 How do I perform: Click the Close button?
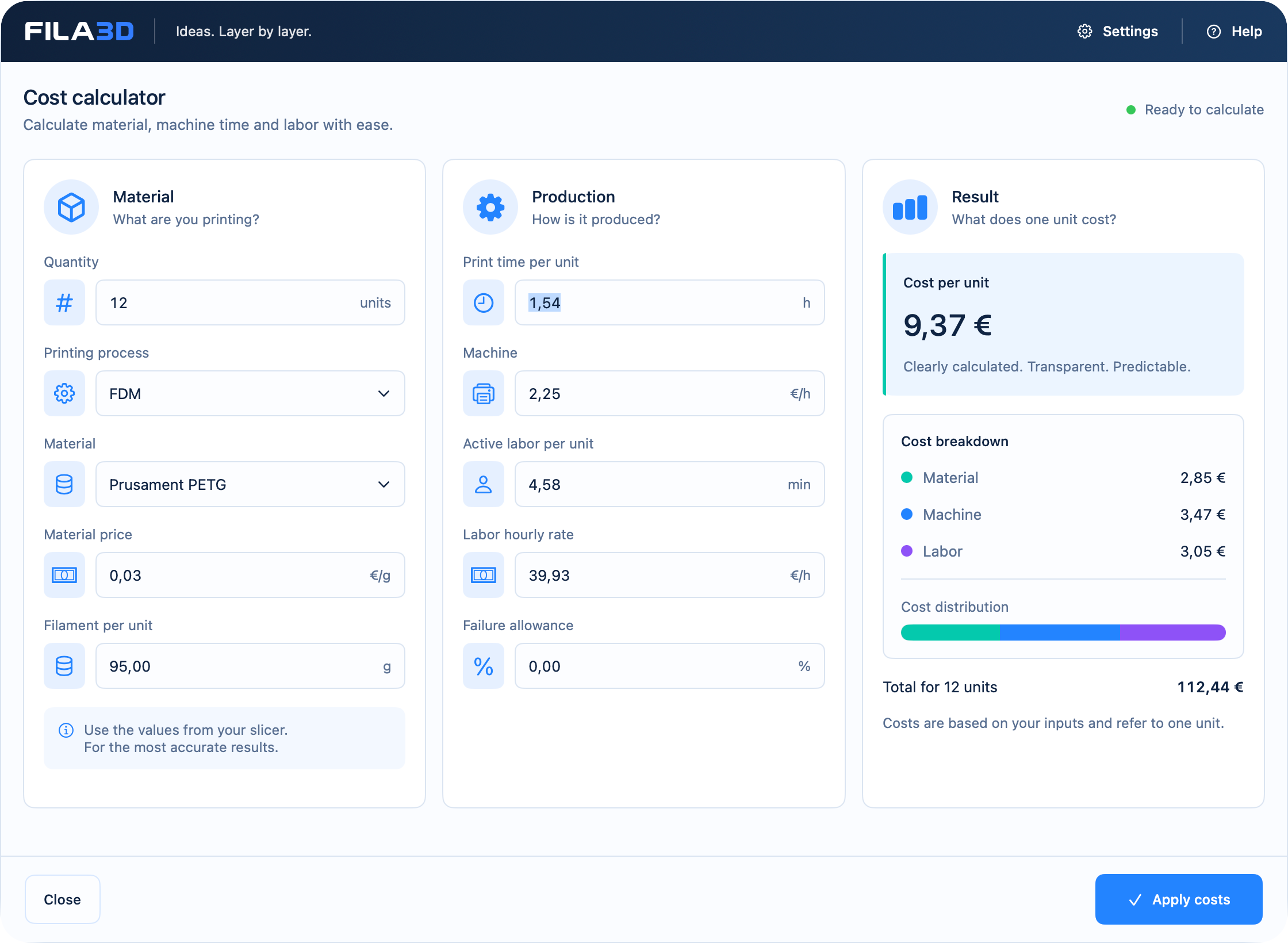point(63,899)
